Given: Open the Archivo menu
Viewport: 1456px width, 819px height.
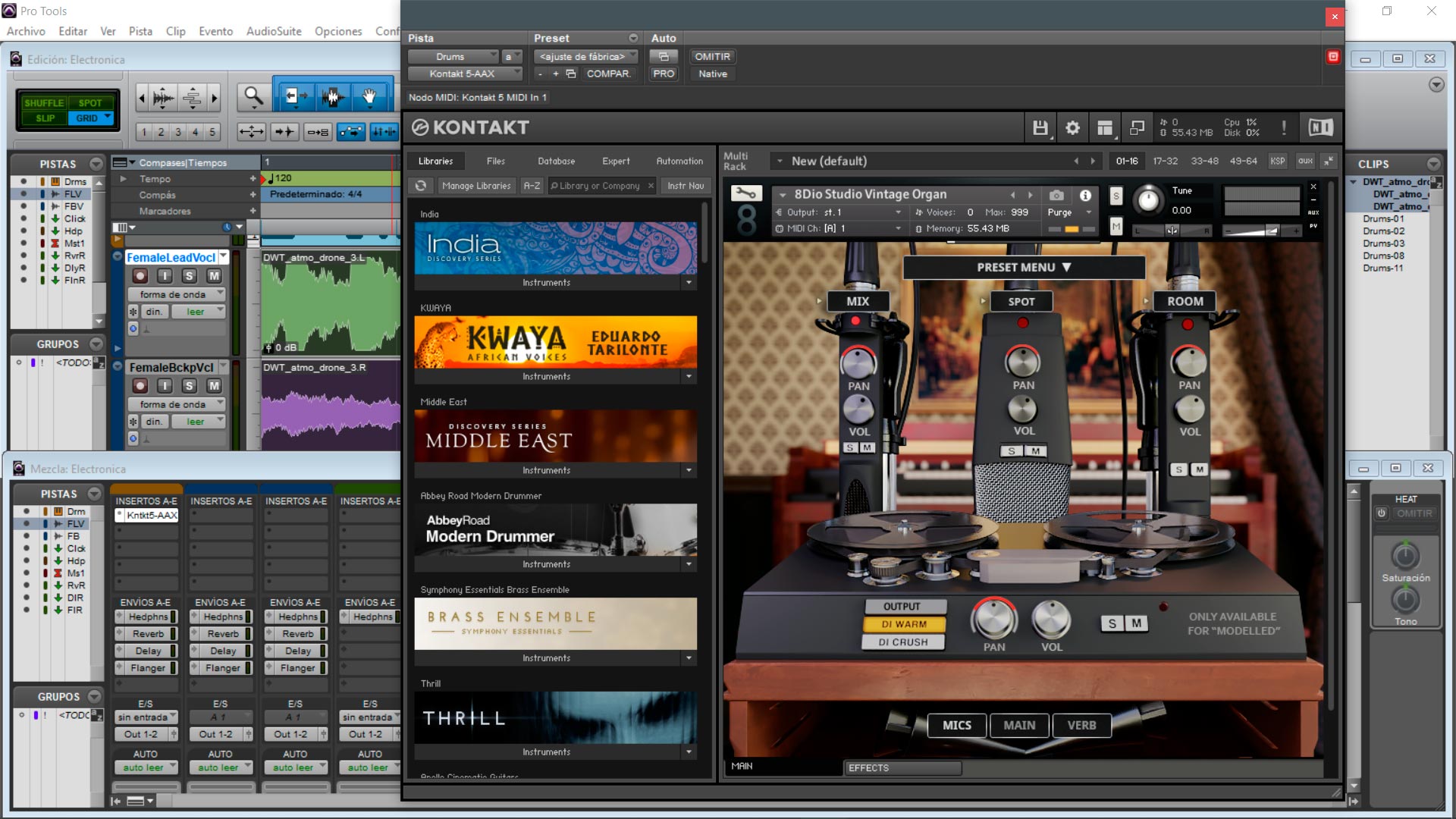Looking at the screenshot, I should click(x=26, y=31).
